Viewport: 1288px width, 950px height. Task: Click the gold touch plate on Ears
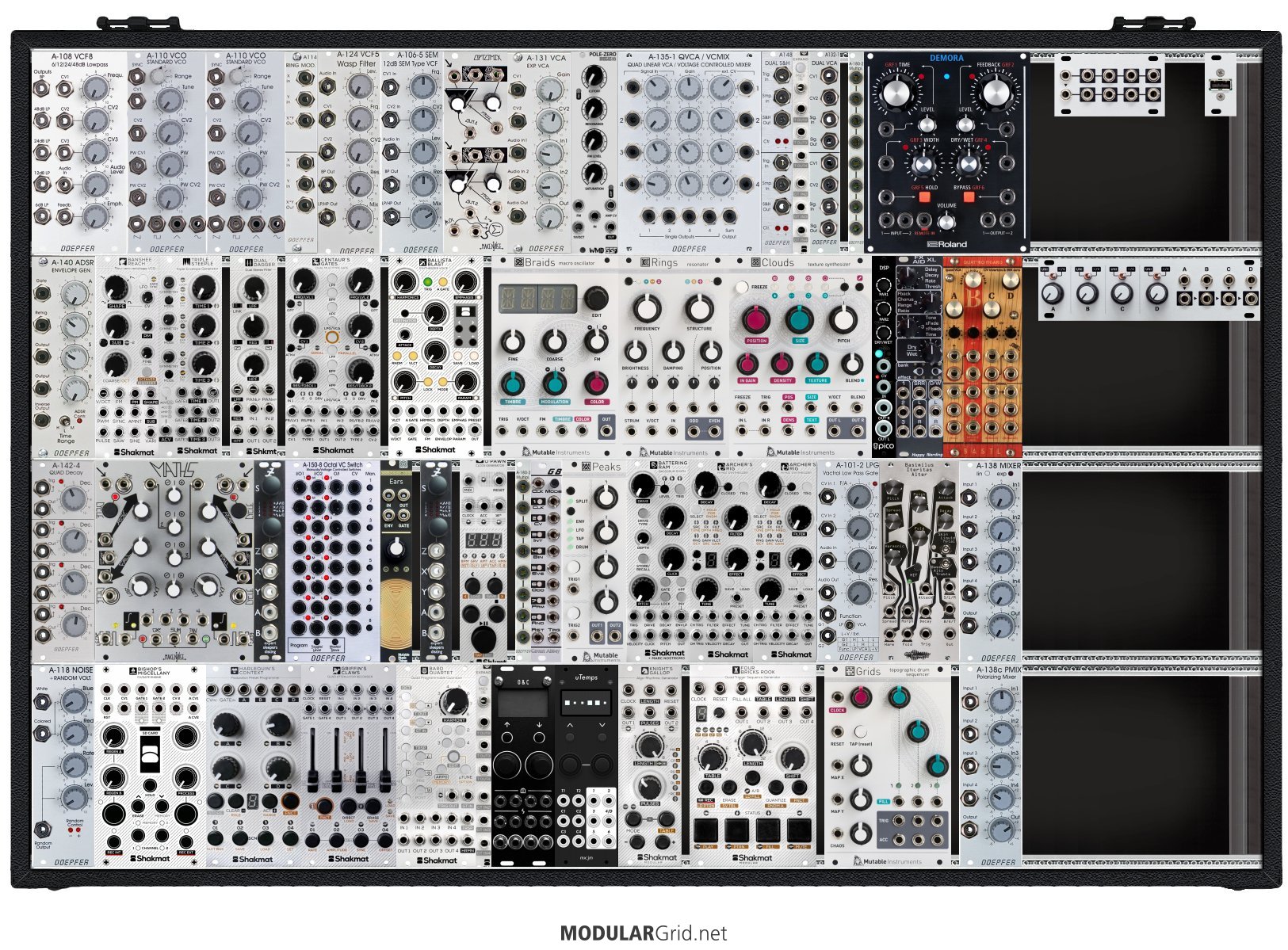(x=396, y=614)
